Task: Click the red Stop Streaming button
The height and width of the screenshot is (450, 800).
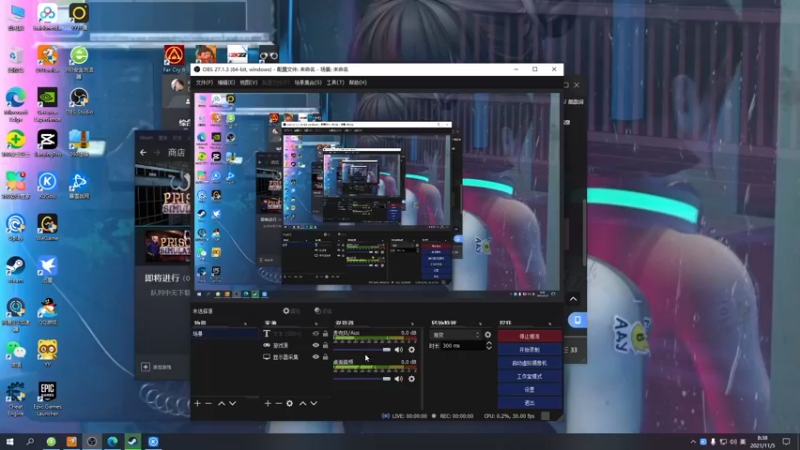Action: tap(530, 337)
